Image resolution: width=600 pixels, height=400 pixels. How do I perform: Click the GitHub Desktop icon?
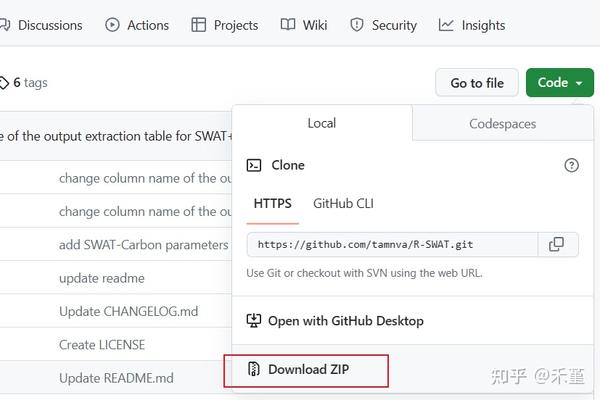point(254,321)
